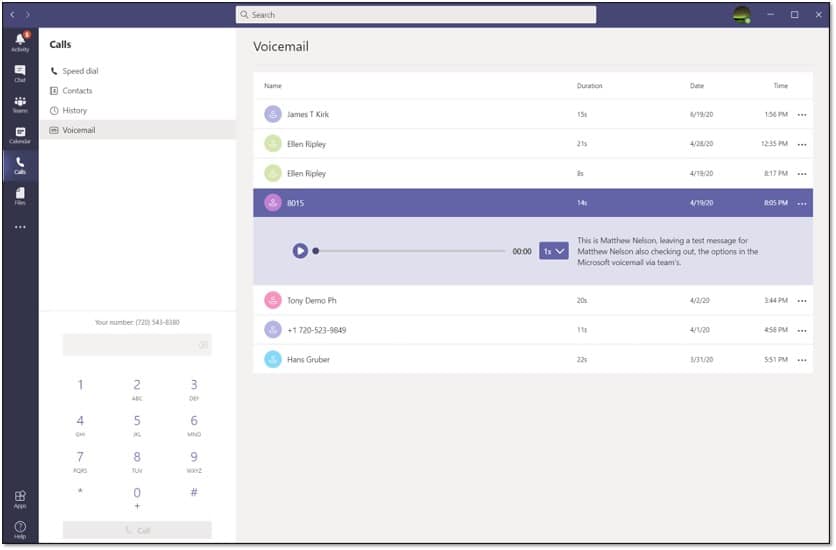This screenshot has height=550, width=836.
Task: Select the 21s Ellen Ripley voicemail
Action: coord(533,143)
